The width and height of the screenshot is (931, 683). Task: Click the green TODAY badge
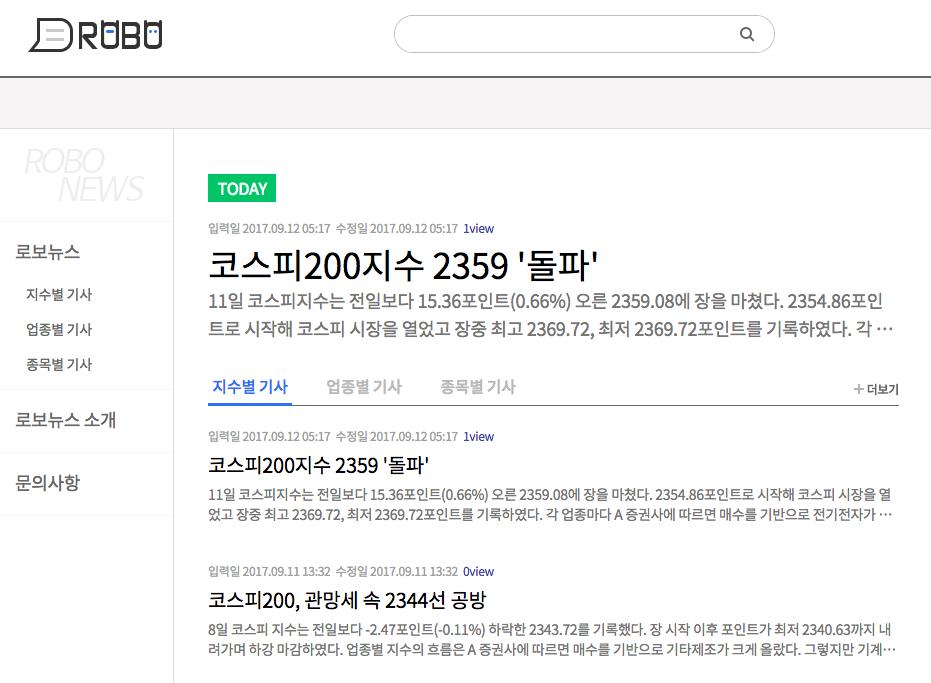(x=242, y=188)
